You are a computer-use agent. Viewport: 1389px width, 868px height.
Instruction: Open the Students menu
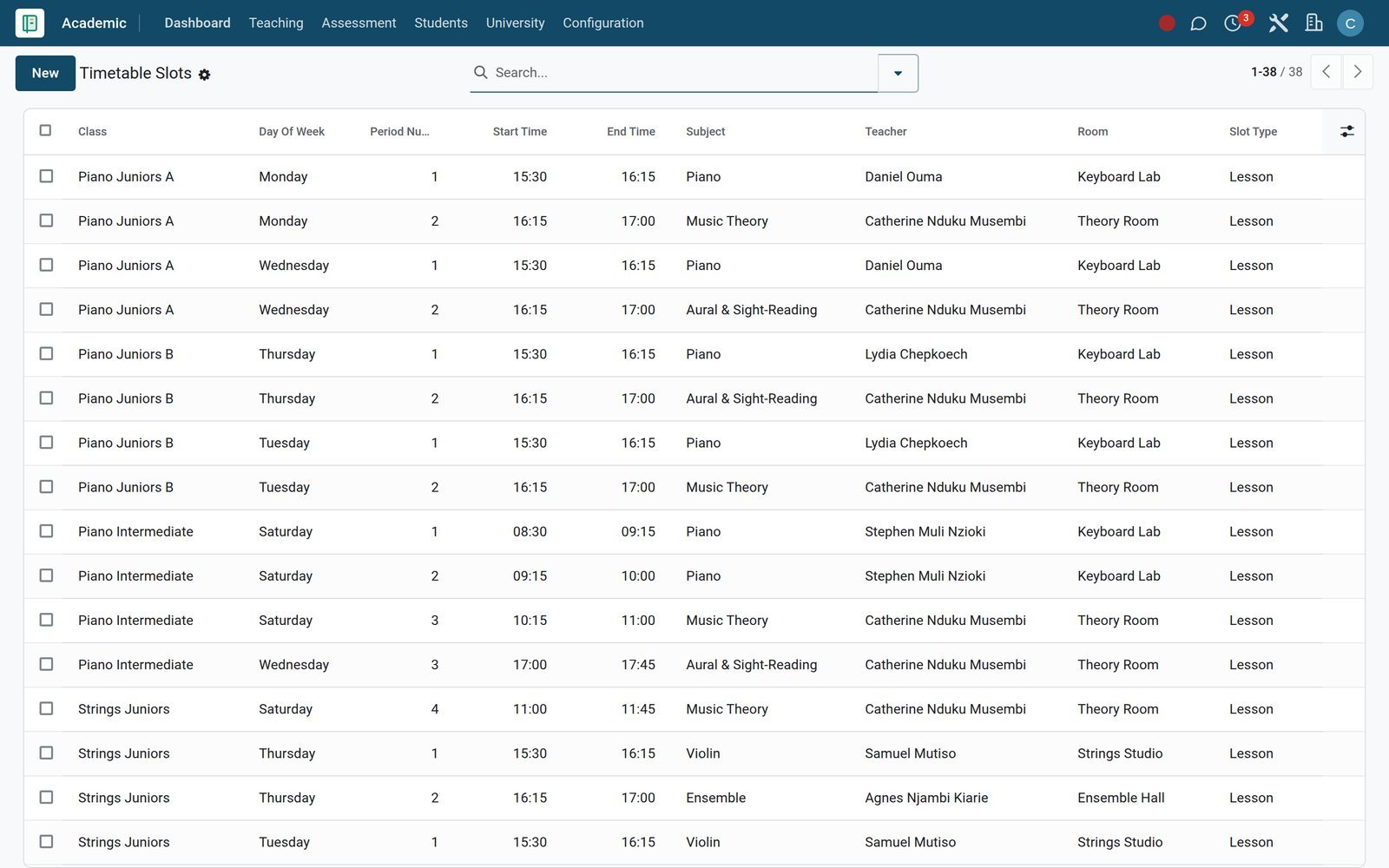click(x=441, y=23)
